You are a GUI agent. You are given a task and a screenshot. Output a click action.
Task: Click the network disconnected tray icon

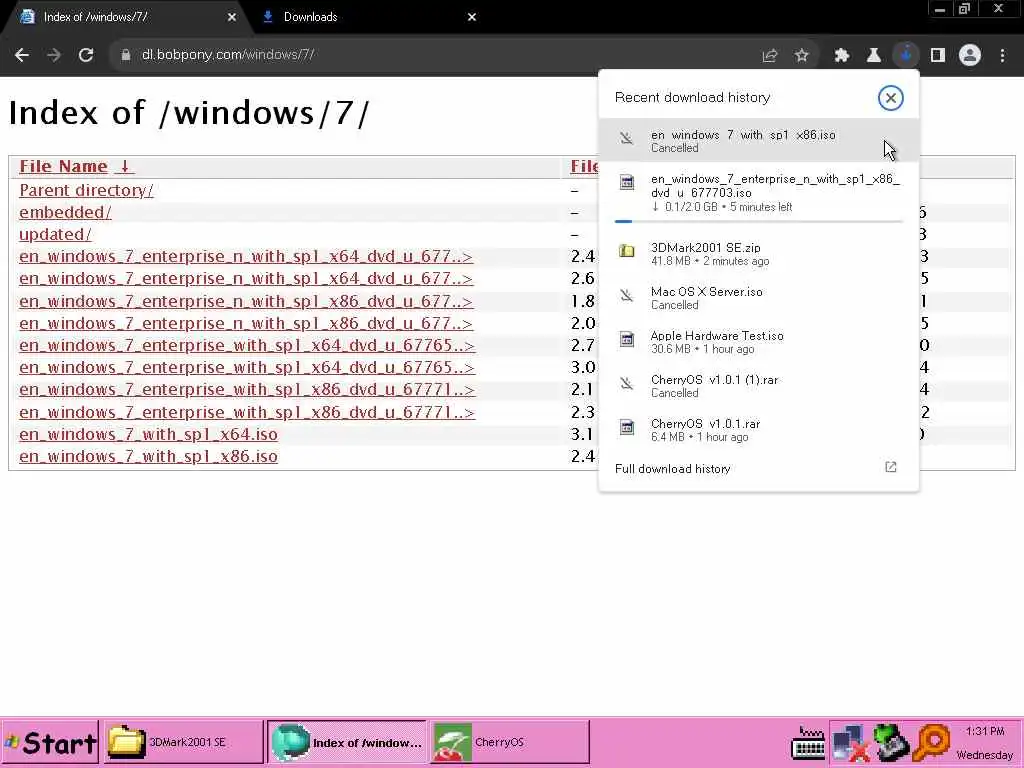tap(850, 744)
